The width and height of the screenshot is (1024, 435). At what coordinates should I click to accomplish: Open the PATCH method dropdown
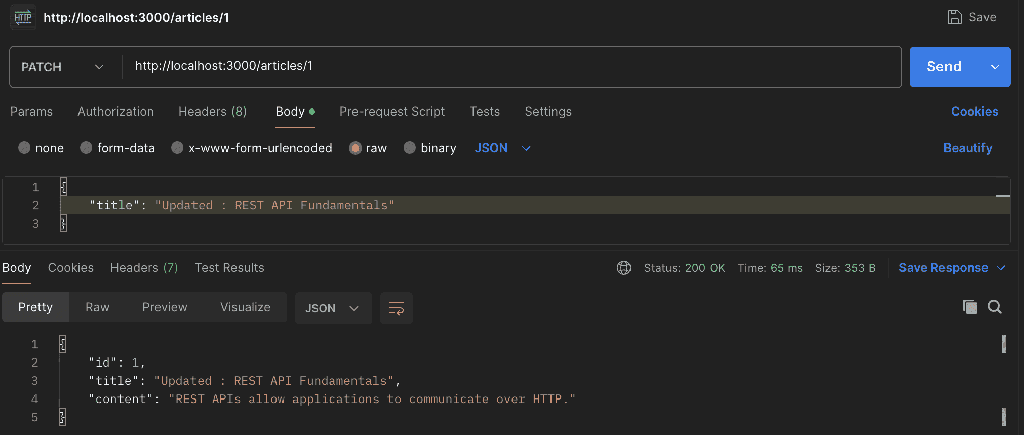[x=63, y=67]
